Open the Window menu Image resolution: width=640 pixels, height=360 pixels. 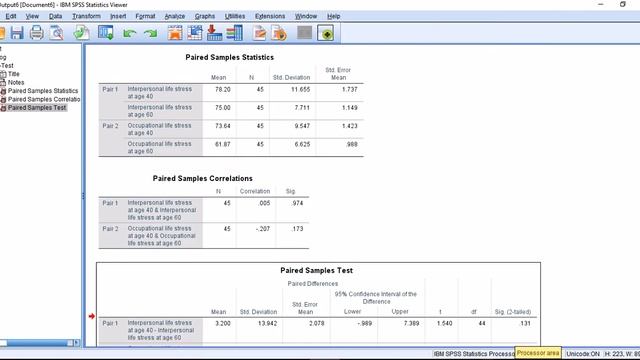[x=306, y=16]
